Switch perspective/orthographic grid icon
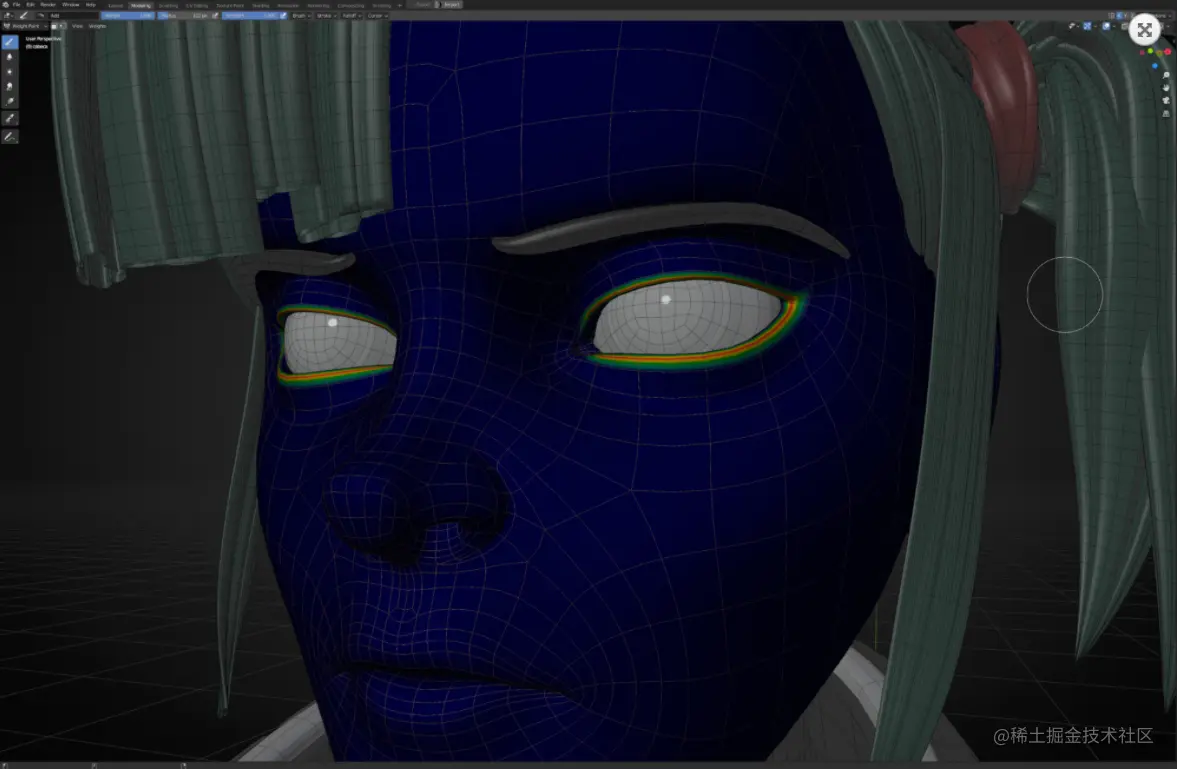1177x769 pixels. tap(1166, 114)
